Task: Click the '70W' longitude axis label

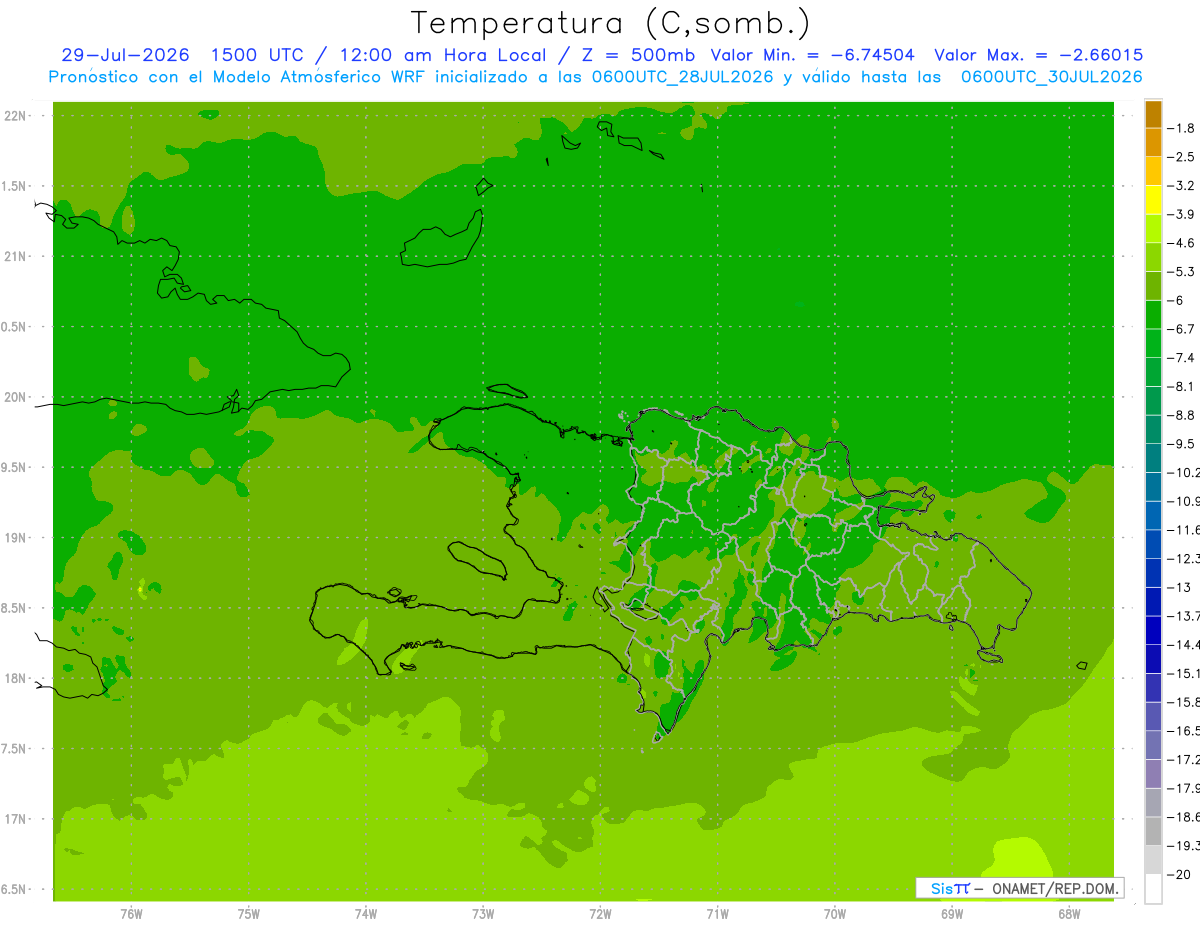Action: pos(834,914)
